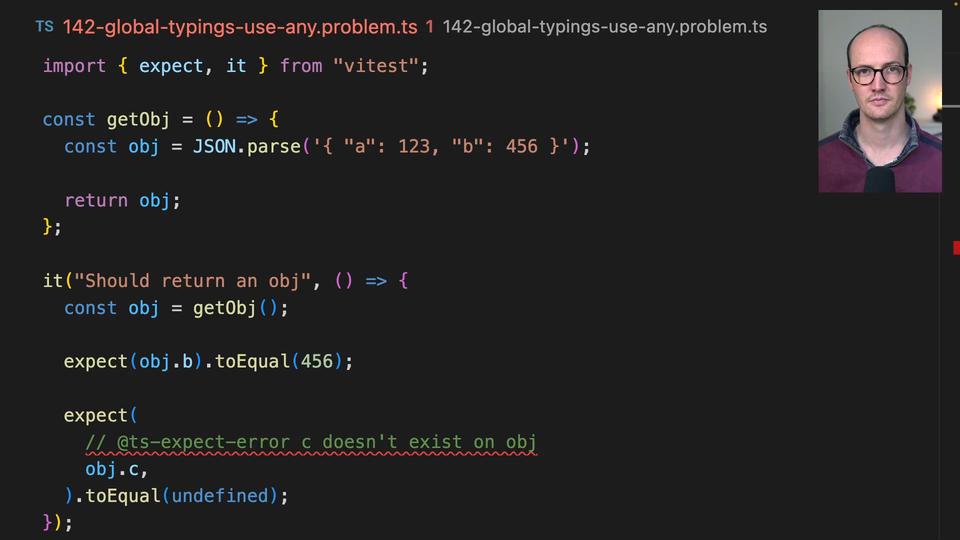Click the 456 value in toEqual
The width and height of the screenshot is (960, 540).
316,361
